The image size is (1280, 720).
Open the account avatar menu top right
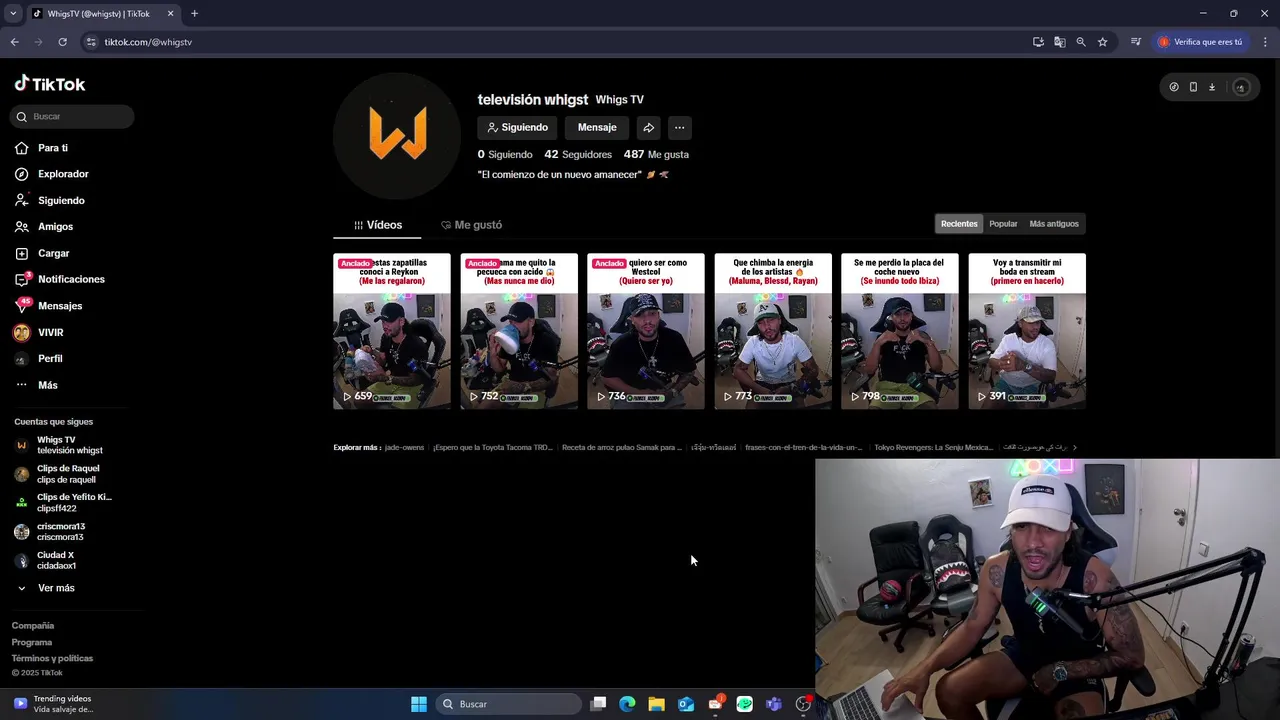pos(1241,87)
